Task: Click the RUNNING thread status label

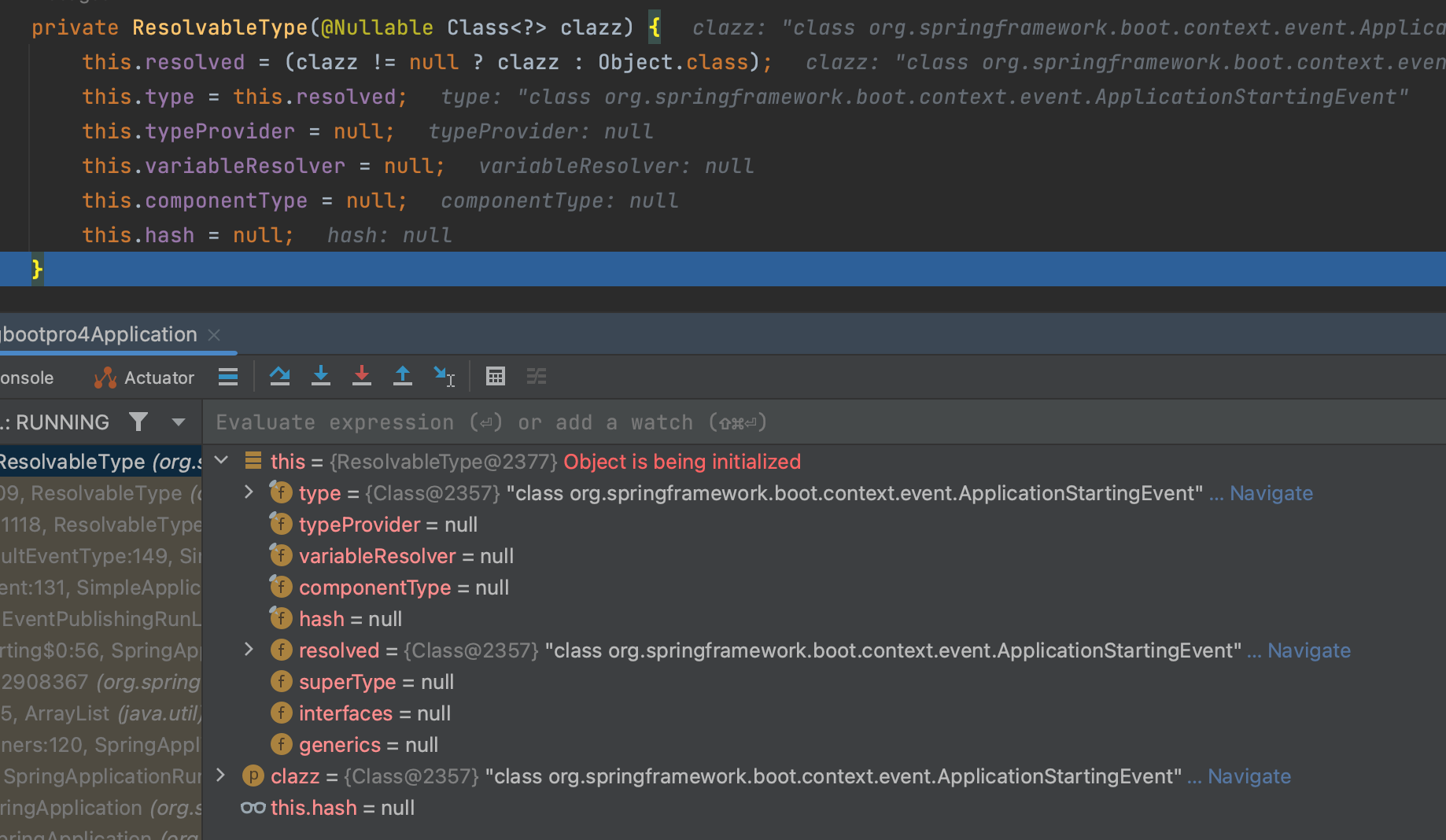Action: 62,422
